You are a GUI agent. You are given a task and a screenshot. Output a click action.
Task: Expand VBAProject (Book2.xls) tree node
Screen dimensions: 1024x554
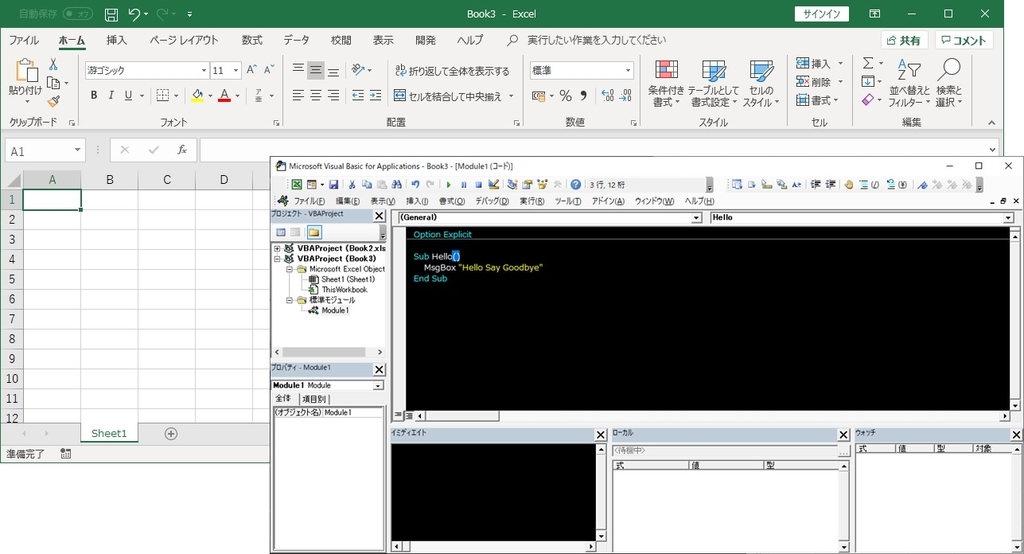277,248
